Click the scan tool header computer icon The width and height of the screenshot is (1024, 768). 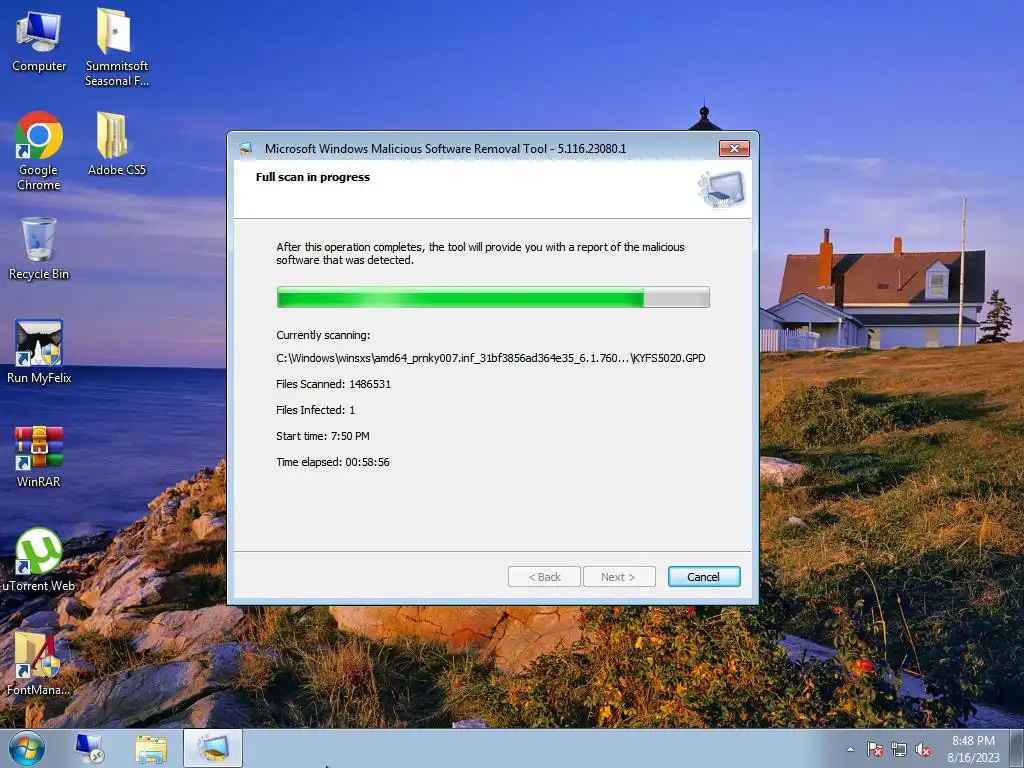(x=721, y=189)
